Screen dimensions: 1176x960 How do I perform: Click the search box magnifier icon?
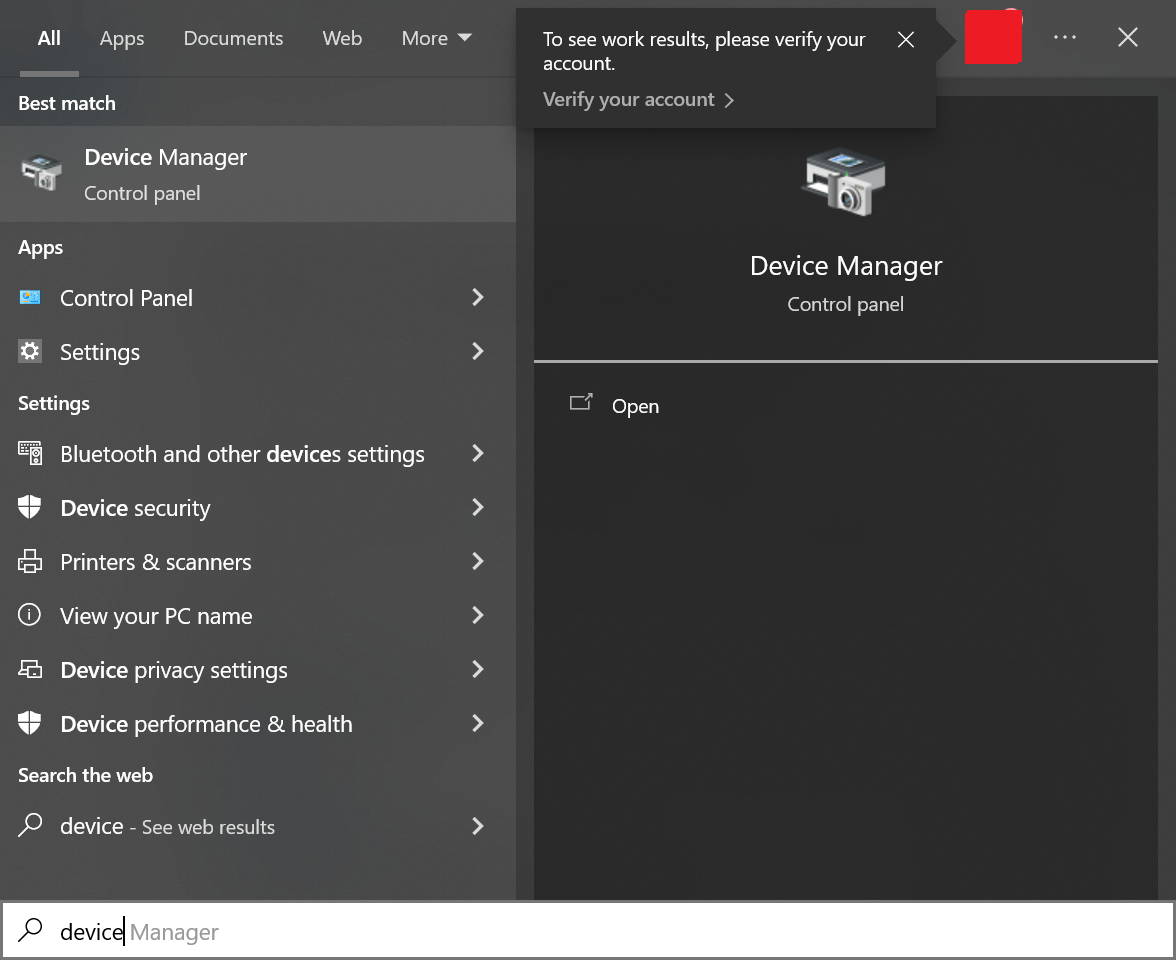coord(30,930)
